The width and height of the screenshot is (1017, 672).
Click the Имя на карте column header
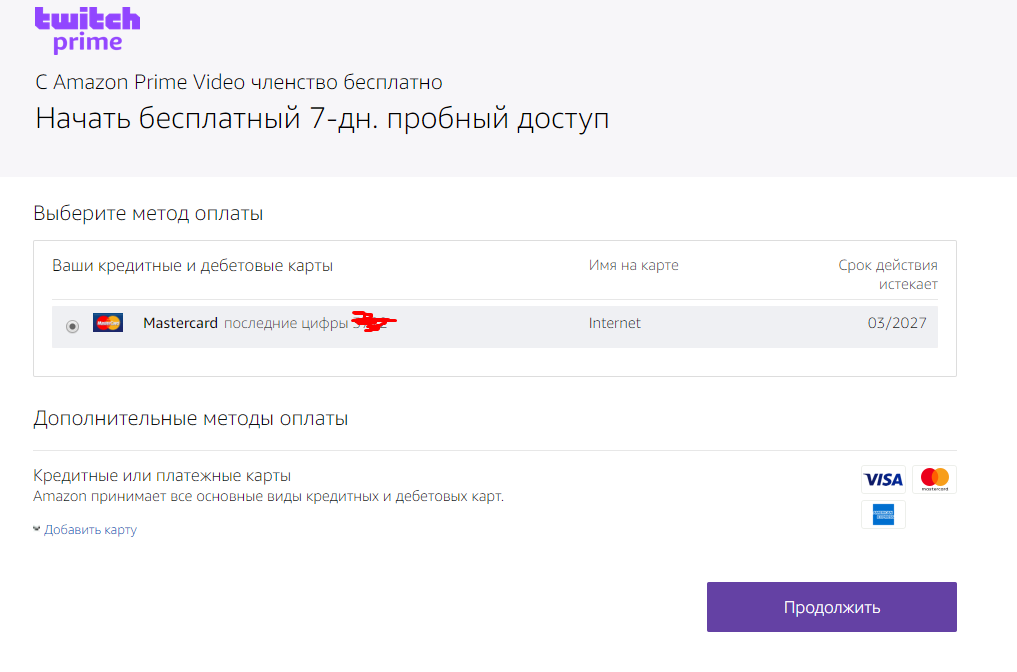click(634, 265)
